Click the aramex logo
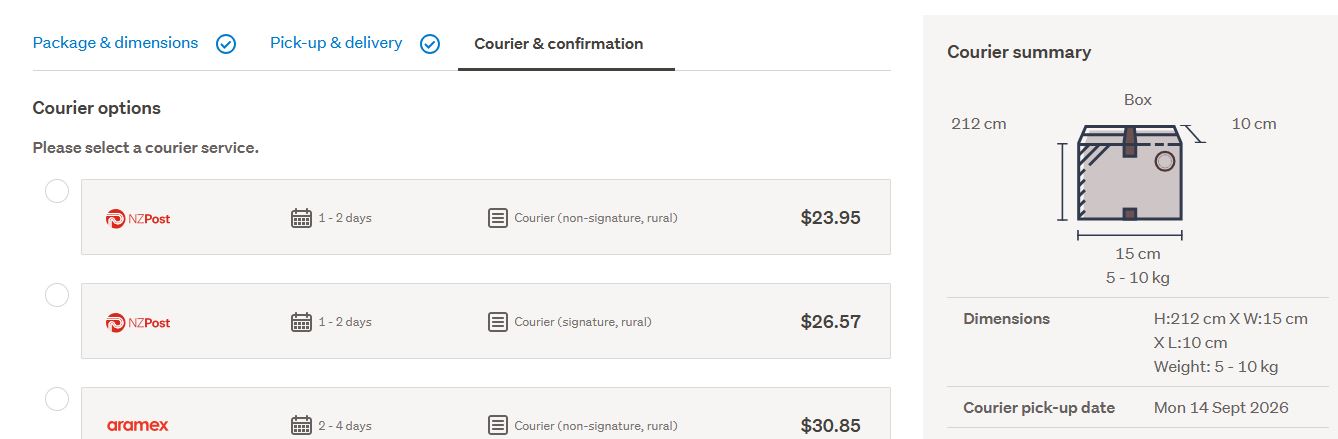The height and width of the screenshot is (439, 1338). 138,426
